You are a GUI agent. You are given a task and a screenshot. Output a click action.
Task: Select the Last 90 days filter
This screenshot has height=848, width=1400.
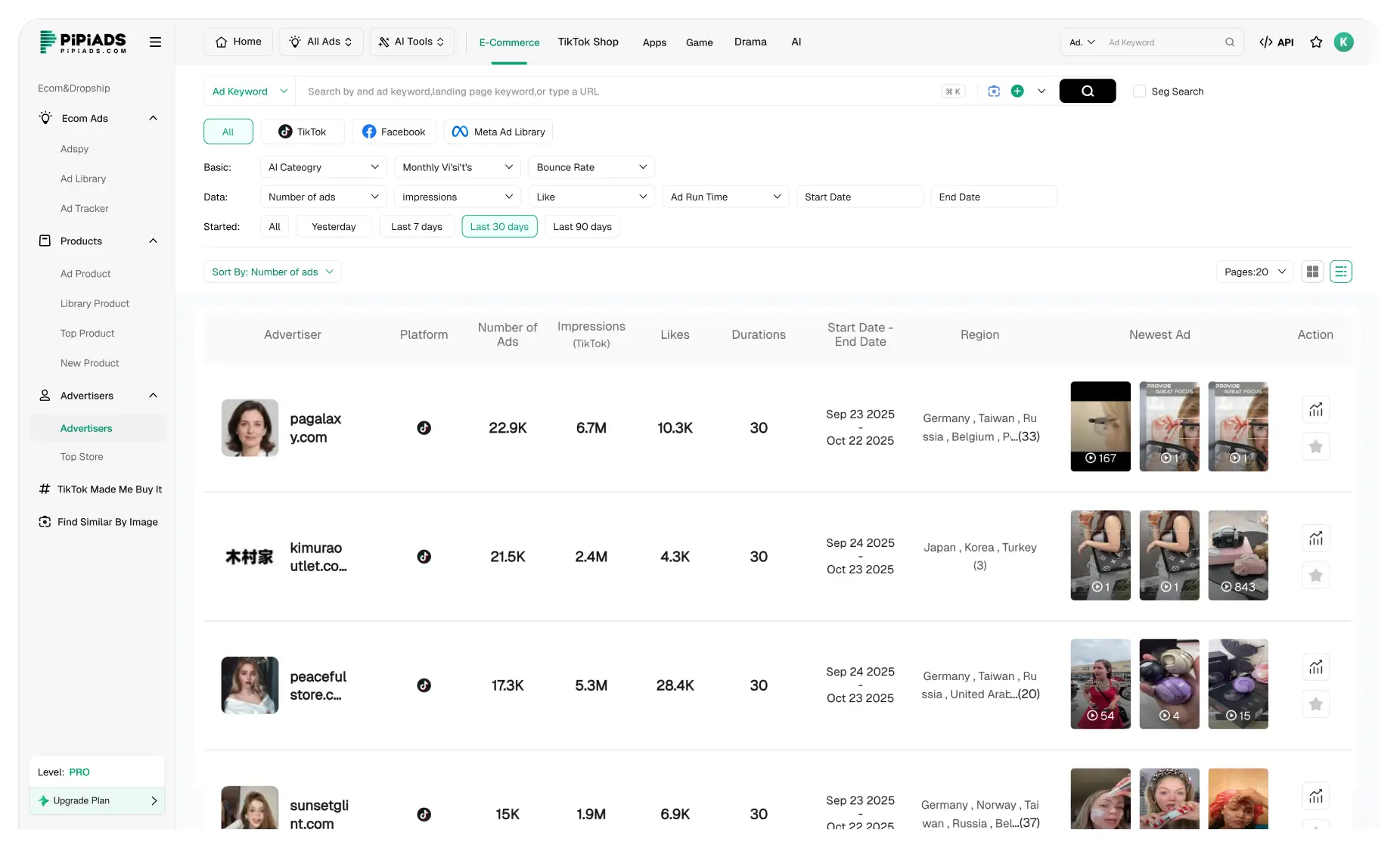tap(582, 226)
